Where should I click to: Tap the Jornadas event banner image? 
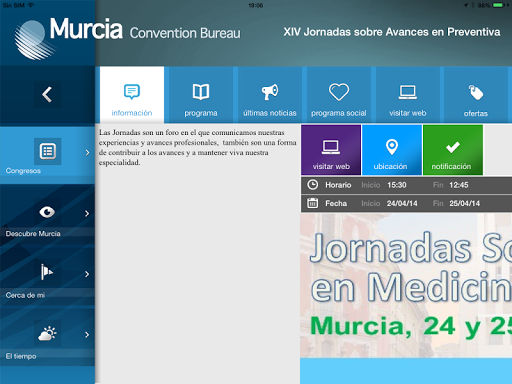tap(406, 286)
